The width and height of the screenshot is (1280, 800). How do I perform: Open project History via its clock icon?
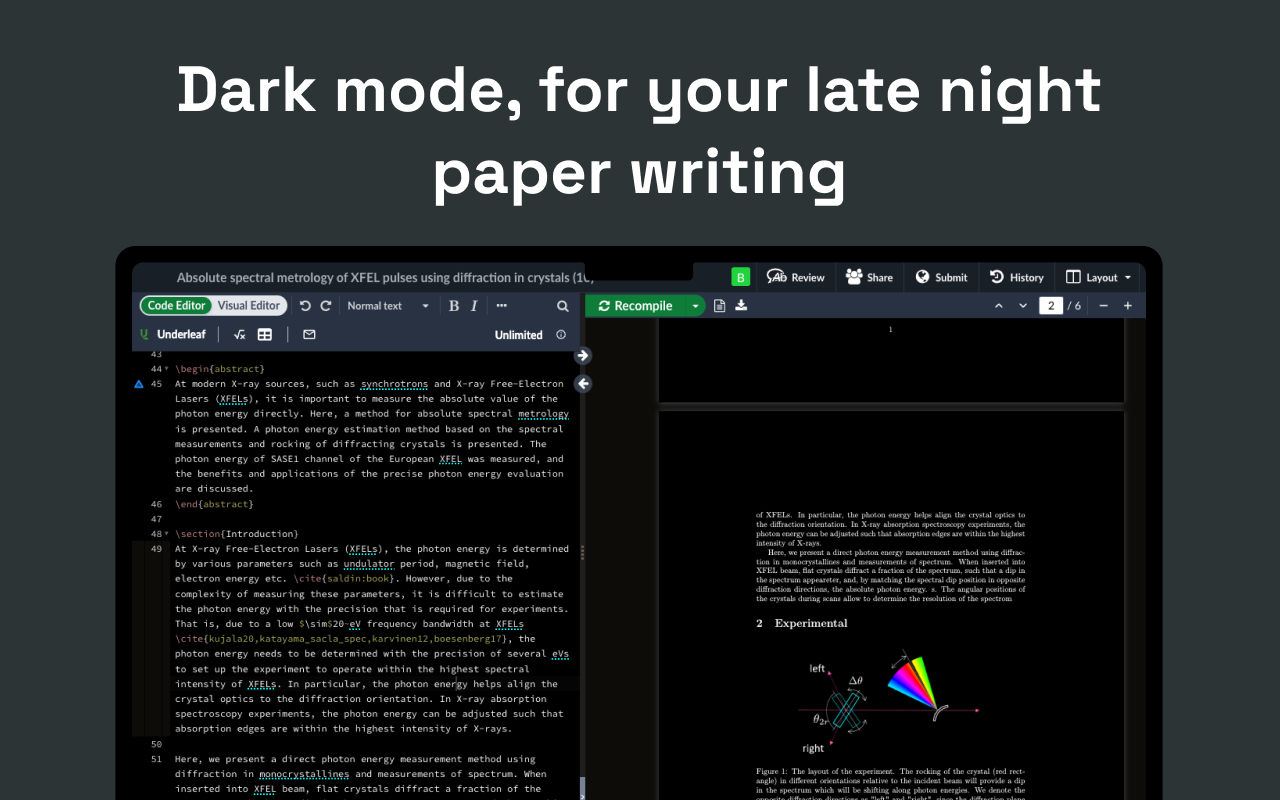(1016, 277)
